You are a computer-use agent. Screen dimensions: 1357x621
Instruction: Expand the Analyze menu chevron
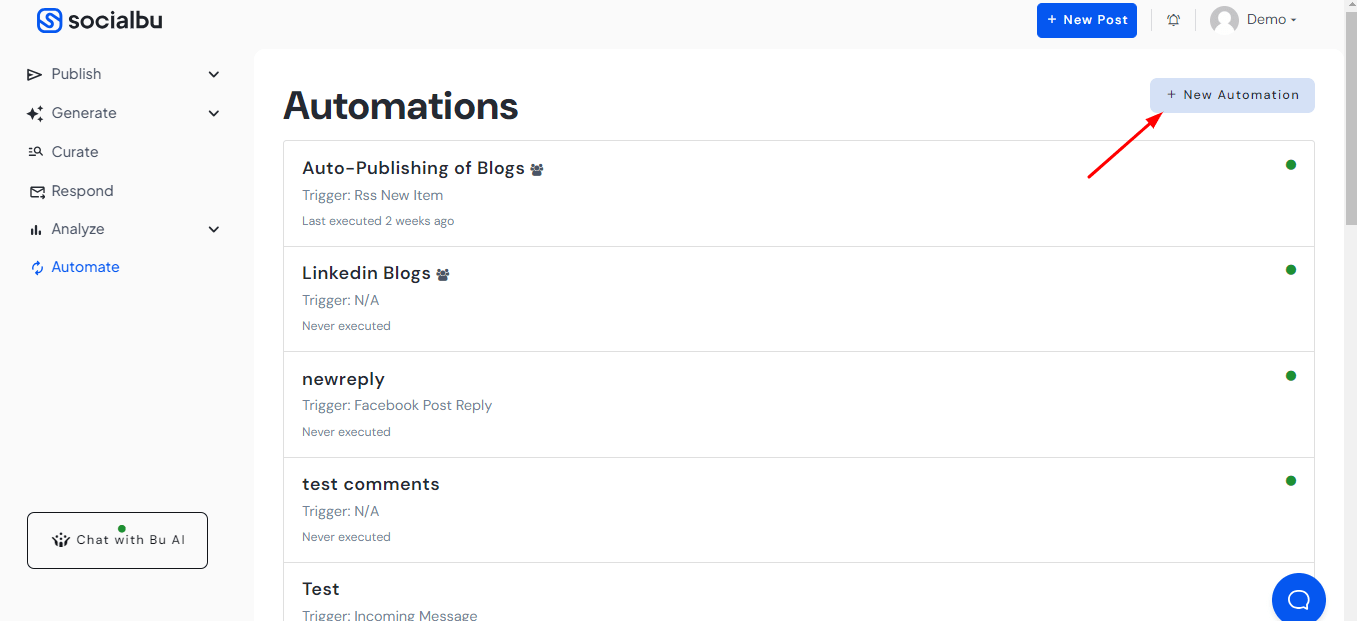click(213, 228)
